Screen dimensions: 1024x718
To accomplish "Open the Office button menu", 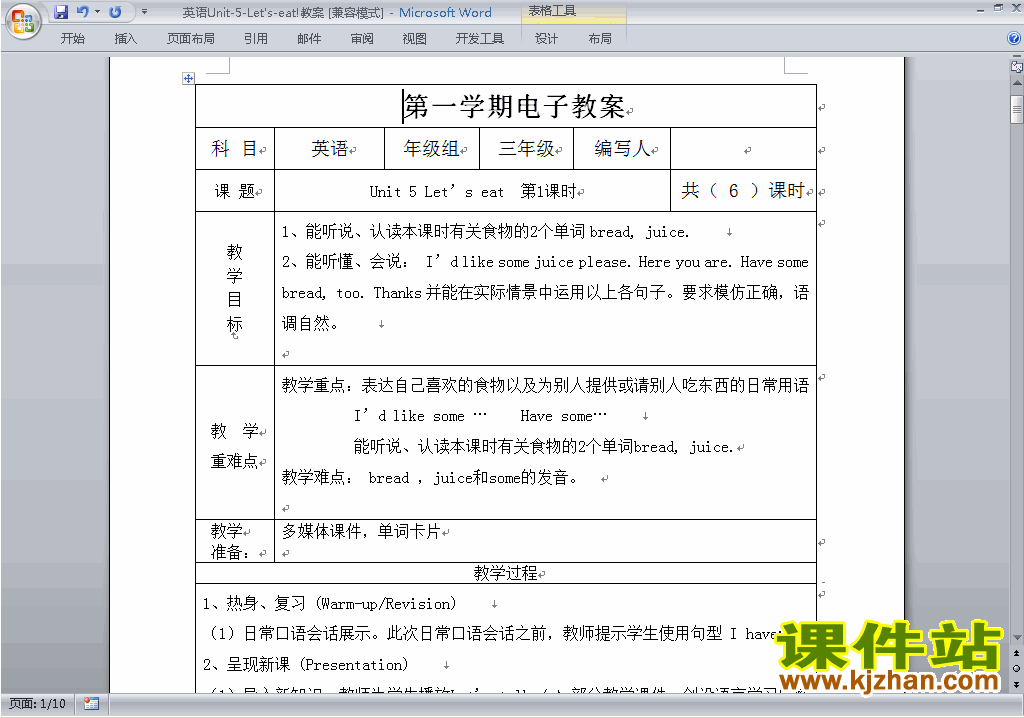I will click(23, 21).
